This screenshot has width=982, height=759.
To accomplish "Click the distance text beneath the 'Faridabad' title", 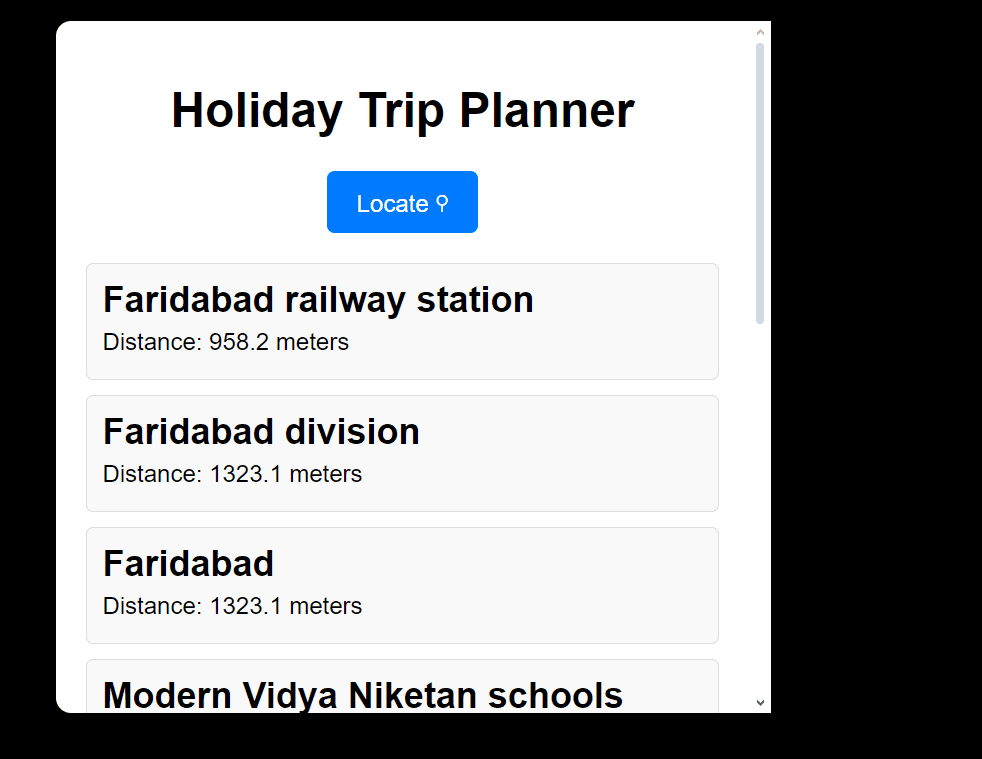I will [x=232, y=606].
